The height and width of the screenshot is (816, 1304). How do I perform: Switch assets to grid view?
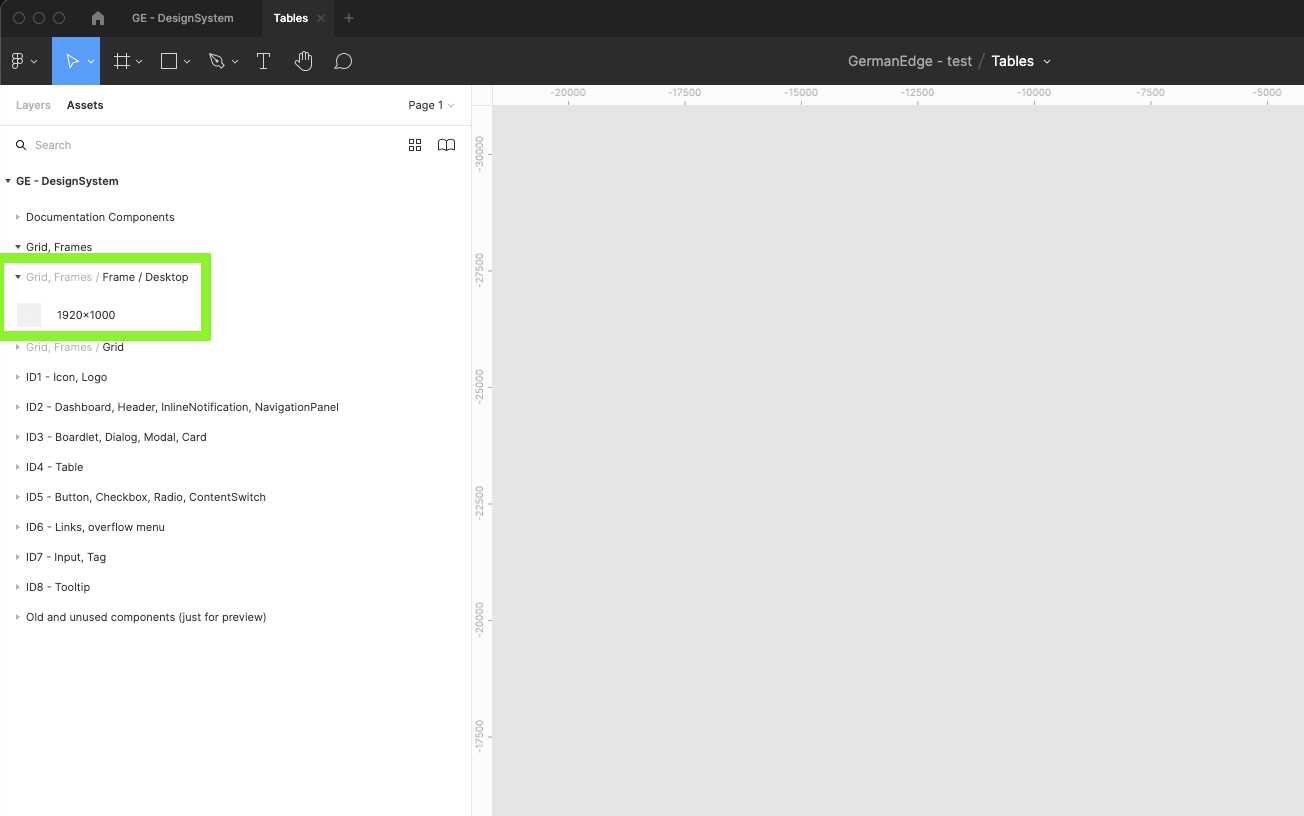tap(415, 145)
